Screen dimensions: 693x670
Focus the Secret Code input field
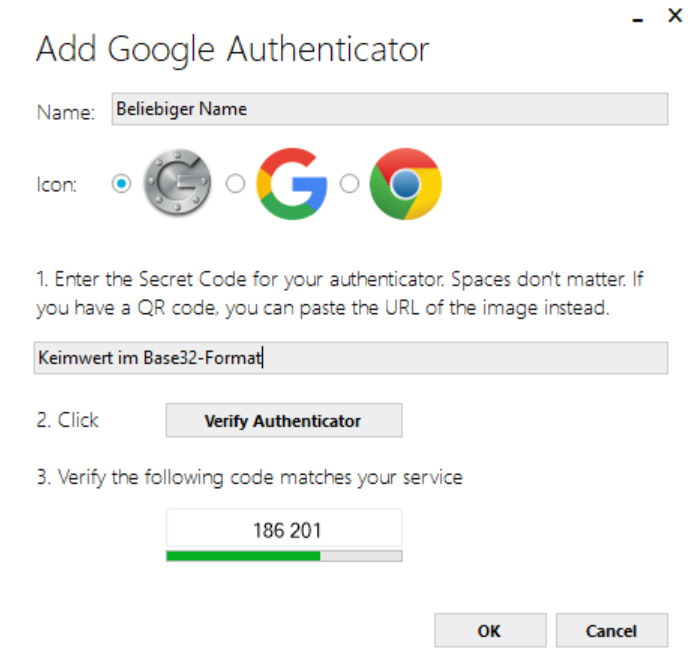pyautogui.click(x=350, y=357)
